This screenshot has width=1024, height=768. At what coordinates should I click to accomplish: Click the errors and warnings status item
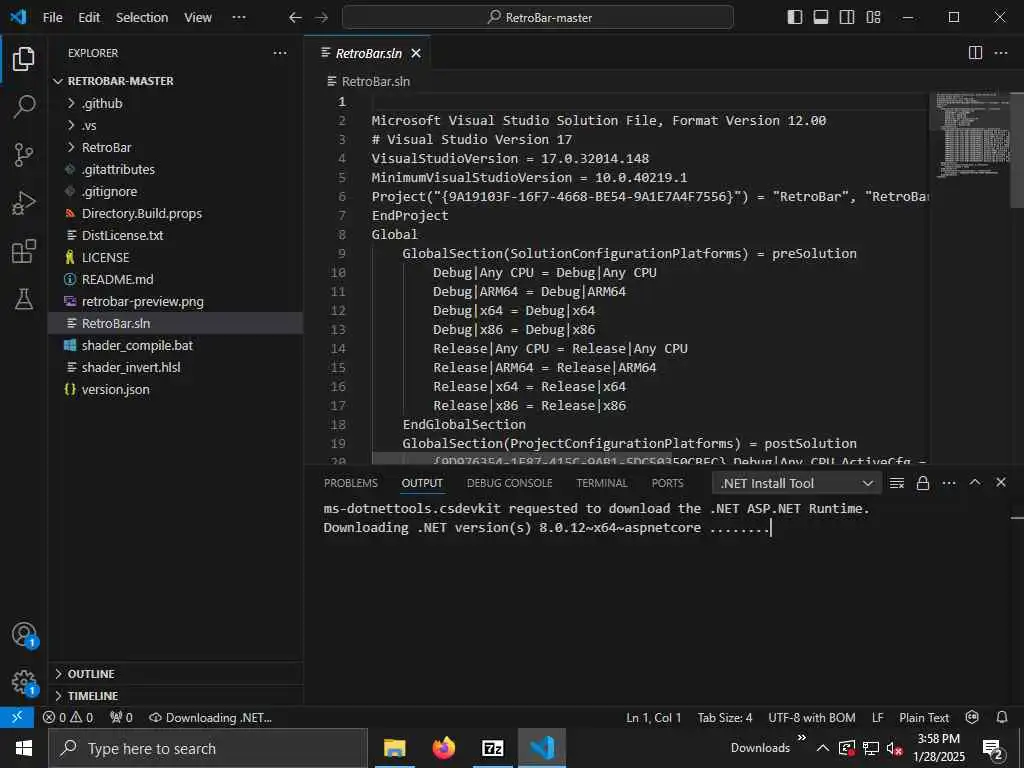[68, 718]
